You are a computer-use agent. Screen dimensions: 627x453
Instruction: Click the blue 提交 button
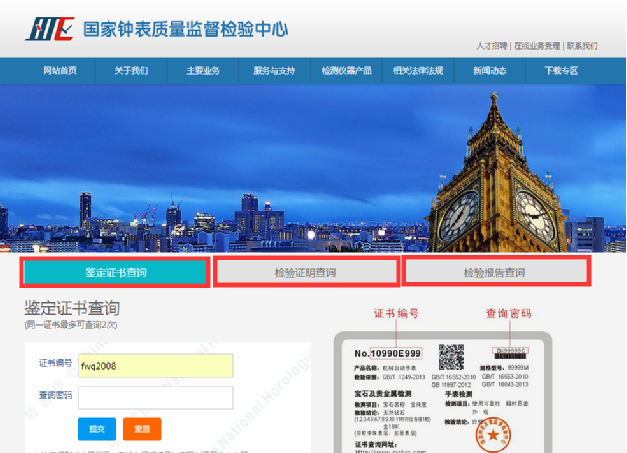pos(97,429)
